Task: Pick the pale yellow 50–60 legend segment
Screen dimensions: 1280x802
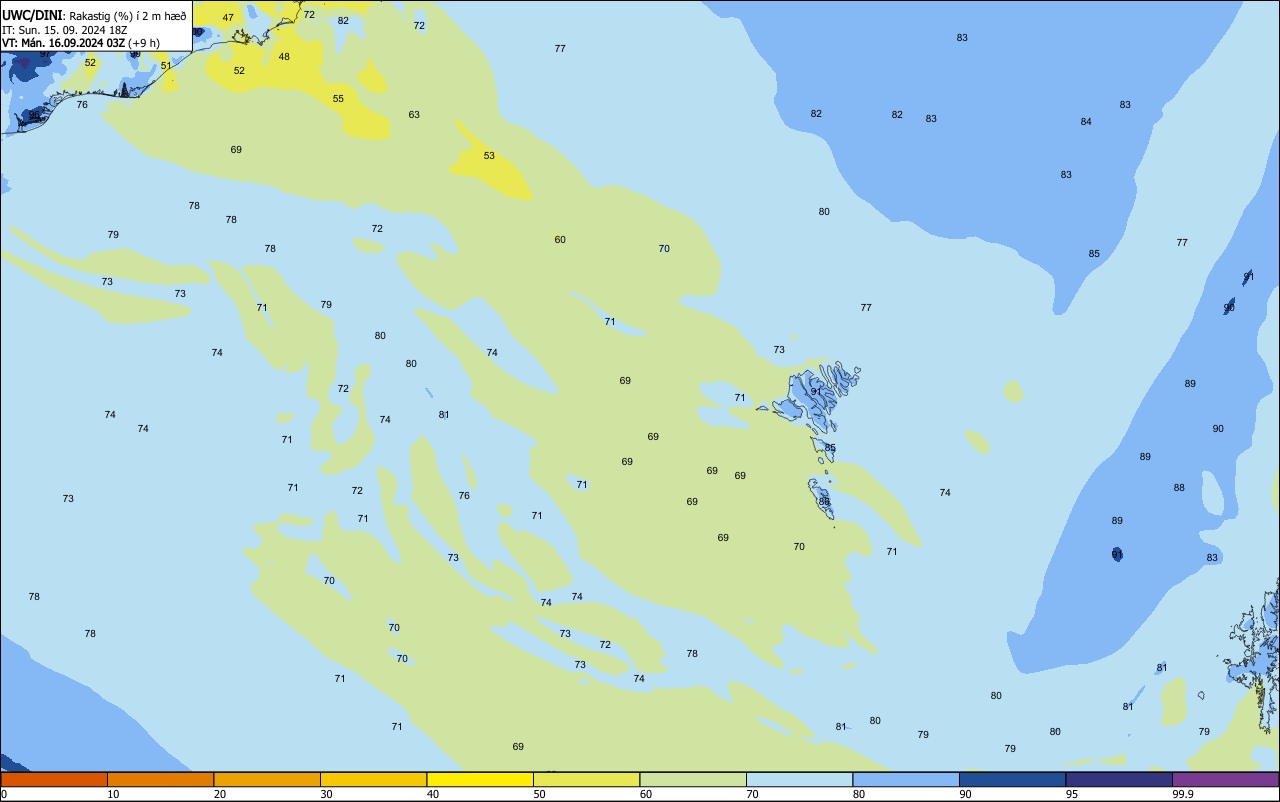Action: pyautogui.click(x=586, y=779)
